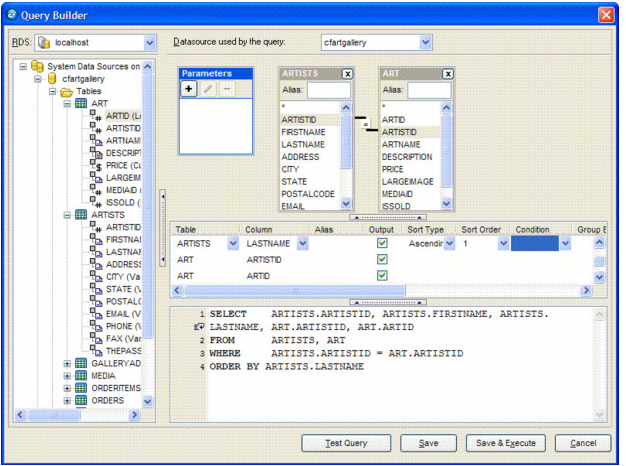Open the Sort Type Ascending dropdown
626x466 pixels.
pos(449,243)
